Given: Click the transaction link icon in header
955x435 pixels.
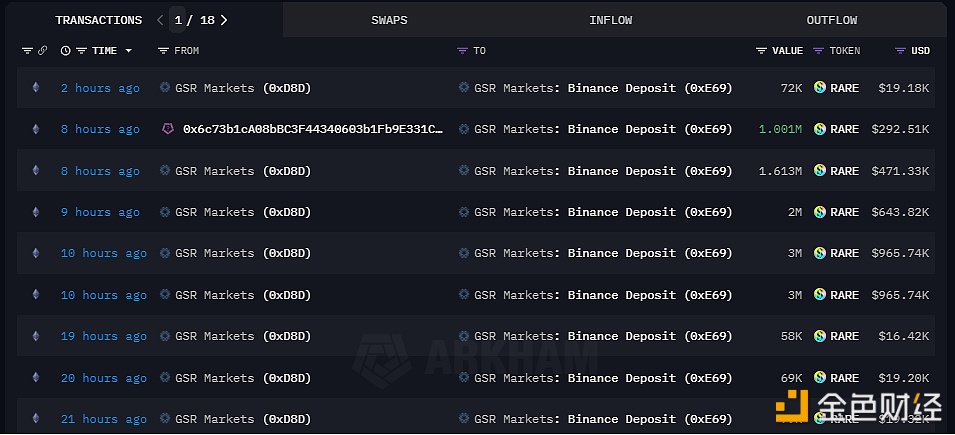Looking at the screenshot, I should (42, 51).
